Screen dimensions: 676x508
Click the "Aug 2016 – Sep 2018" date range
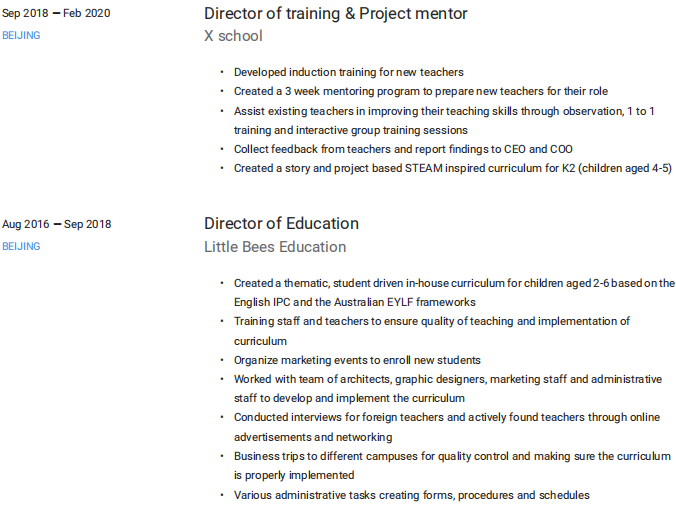tap(56, 224)
